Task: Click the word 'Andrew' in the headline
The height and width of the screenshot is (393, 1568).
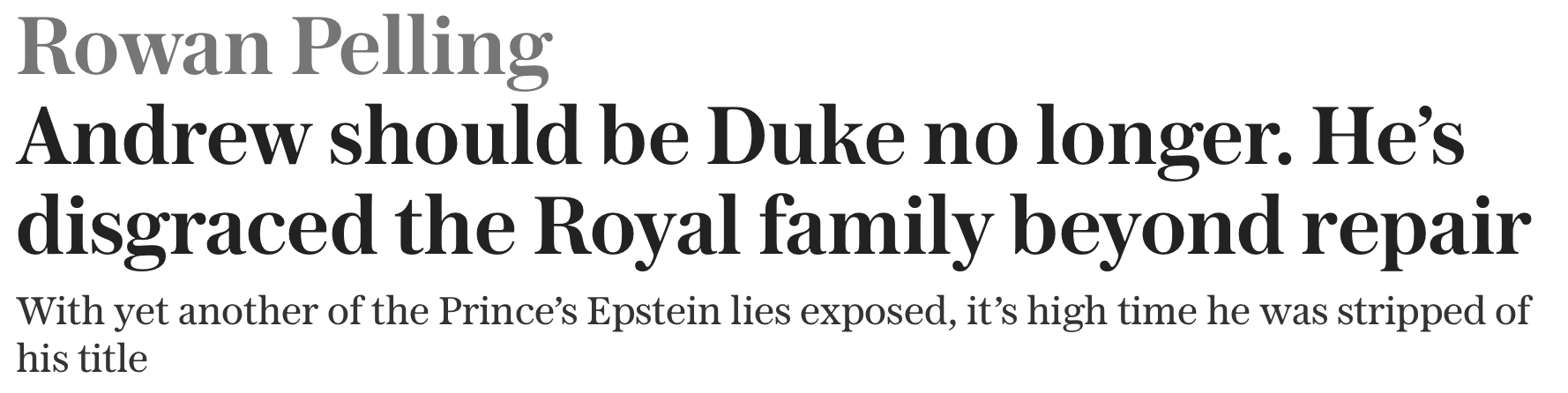Action: [x=162, y=139]
